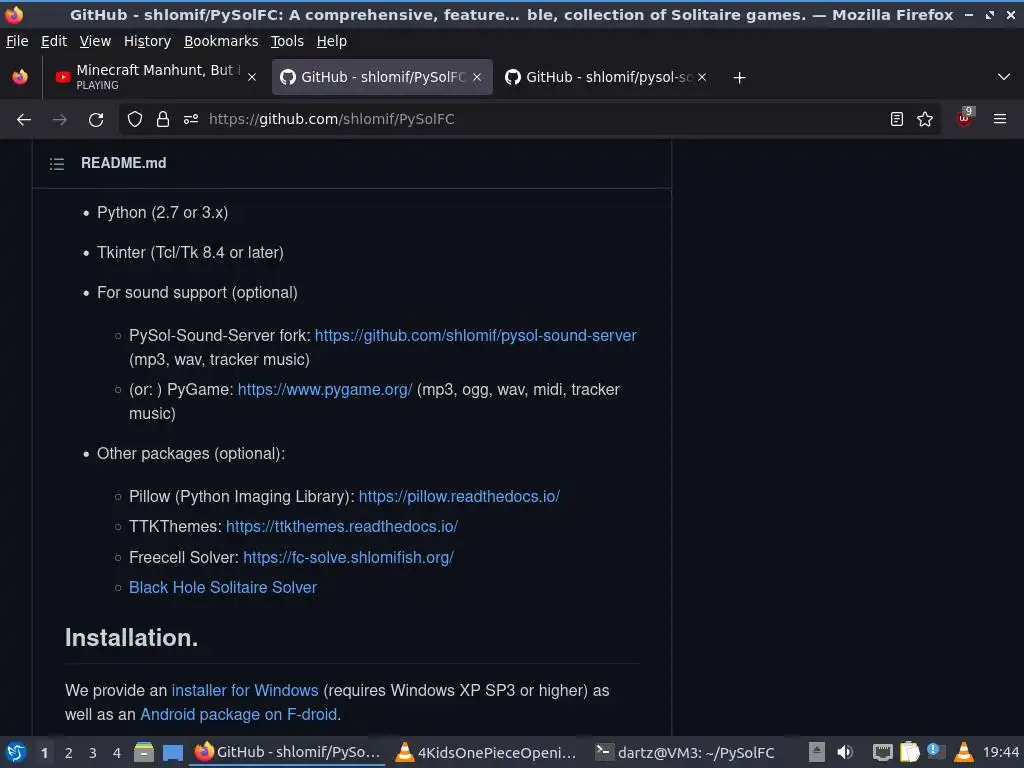Open the Help menu
The width and height of the screenshot is (1024, 768).
click(x=332, y=41)
